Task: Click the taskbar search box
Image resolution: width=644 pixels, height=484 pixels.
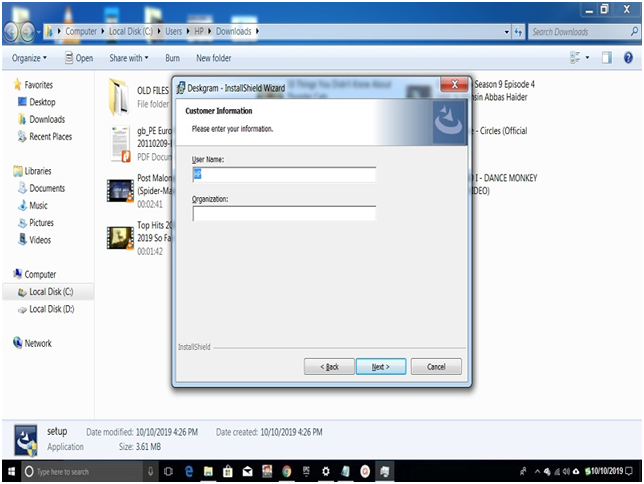Action: pos(82,471)
